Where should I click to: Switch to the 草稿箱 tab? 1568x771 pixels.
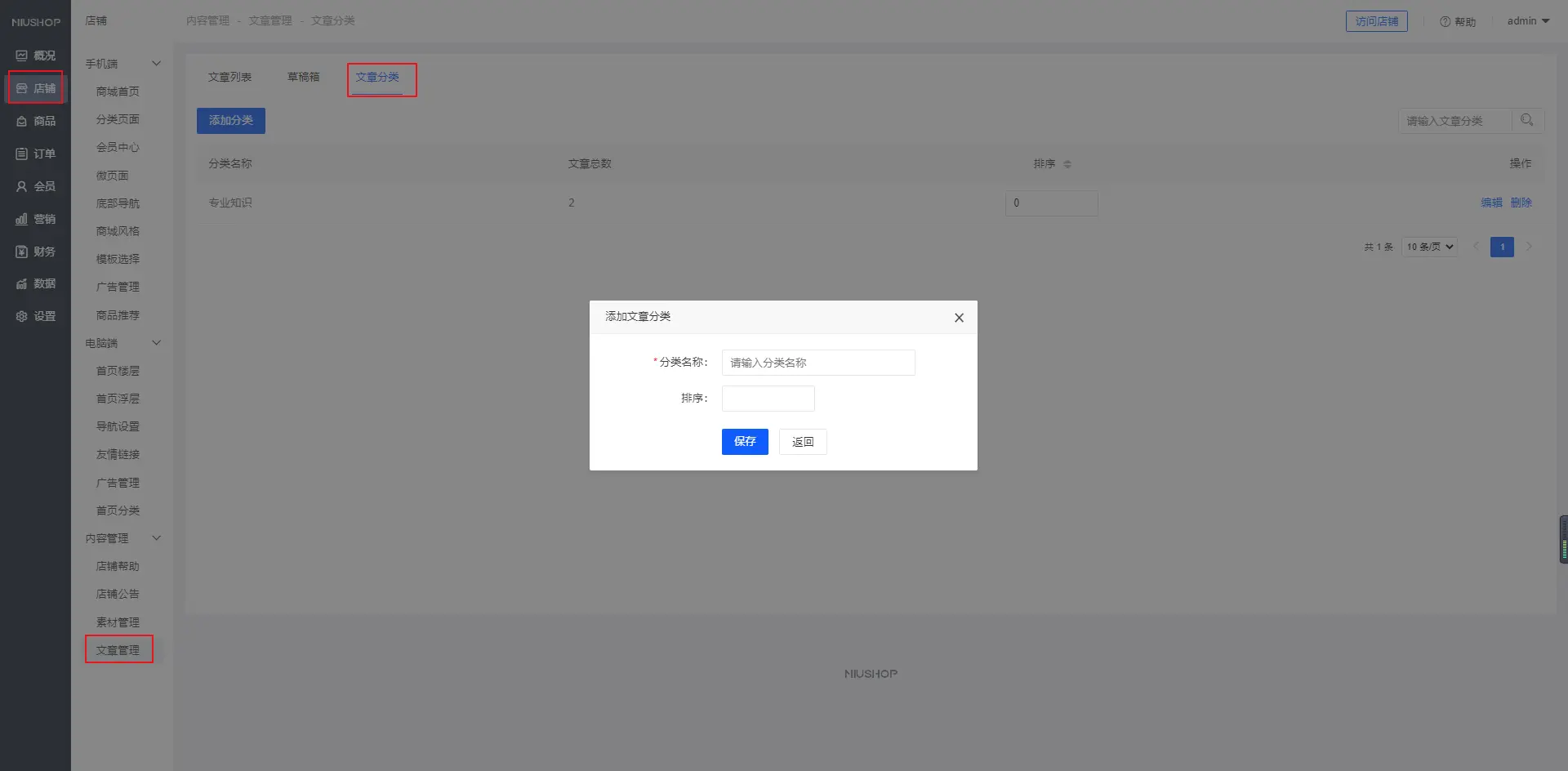tap(303, 77)
